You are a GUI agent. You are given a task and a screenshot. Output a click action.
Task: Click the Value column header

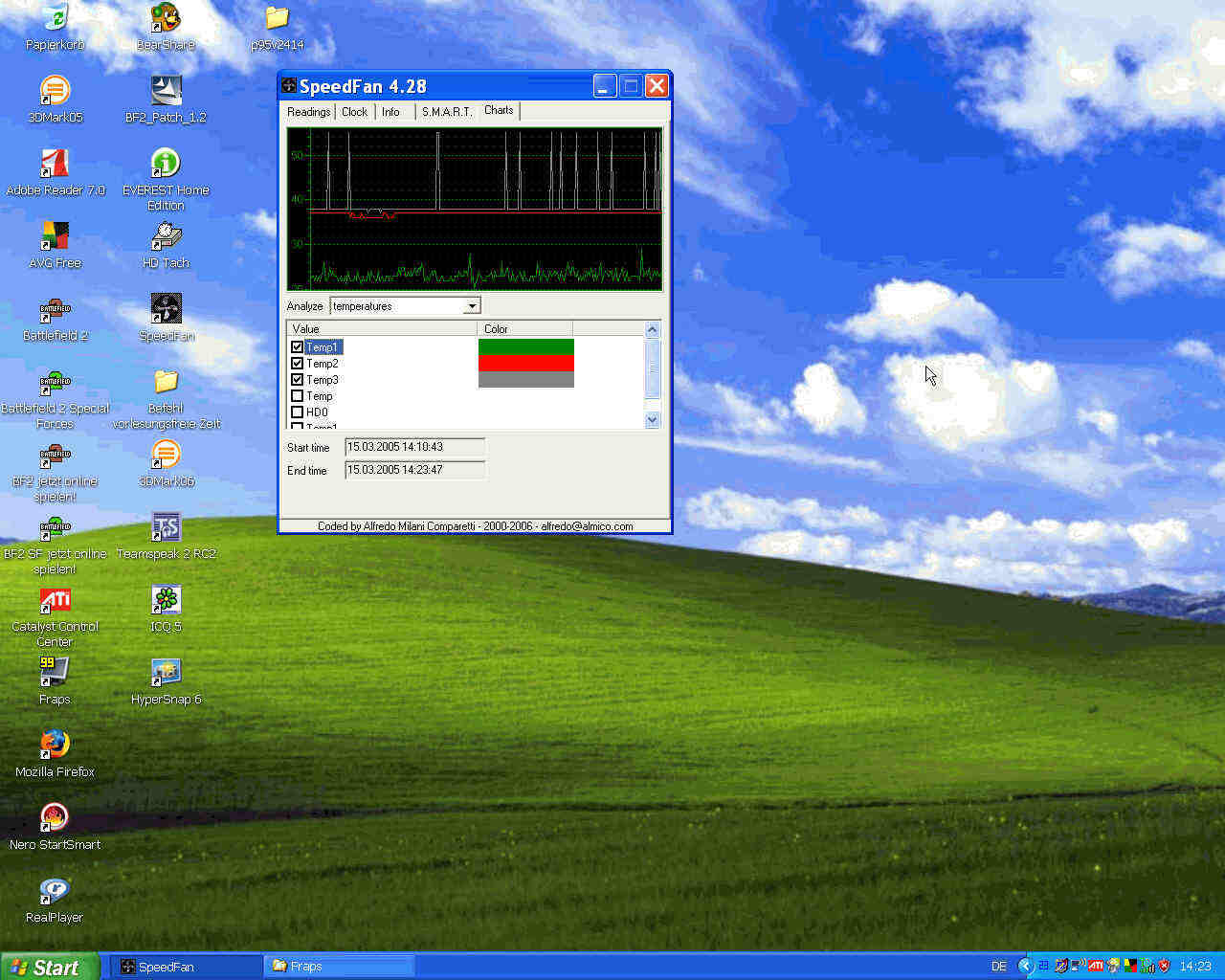pos(382,328)
